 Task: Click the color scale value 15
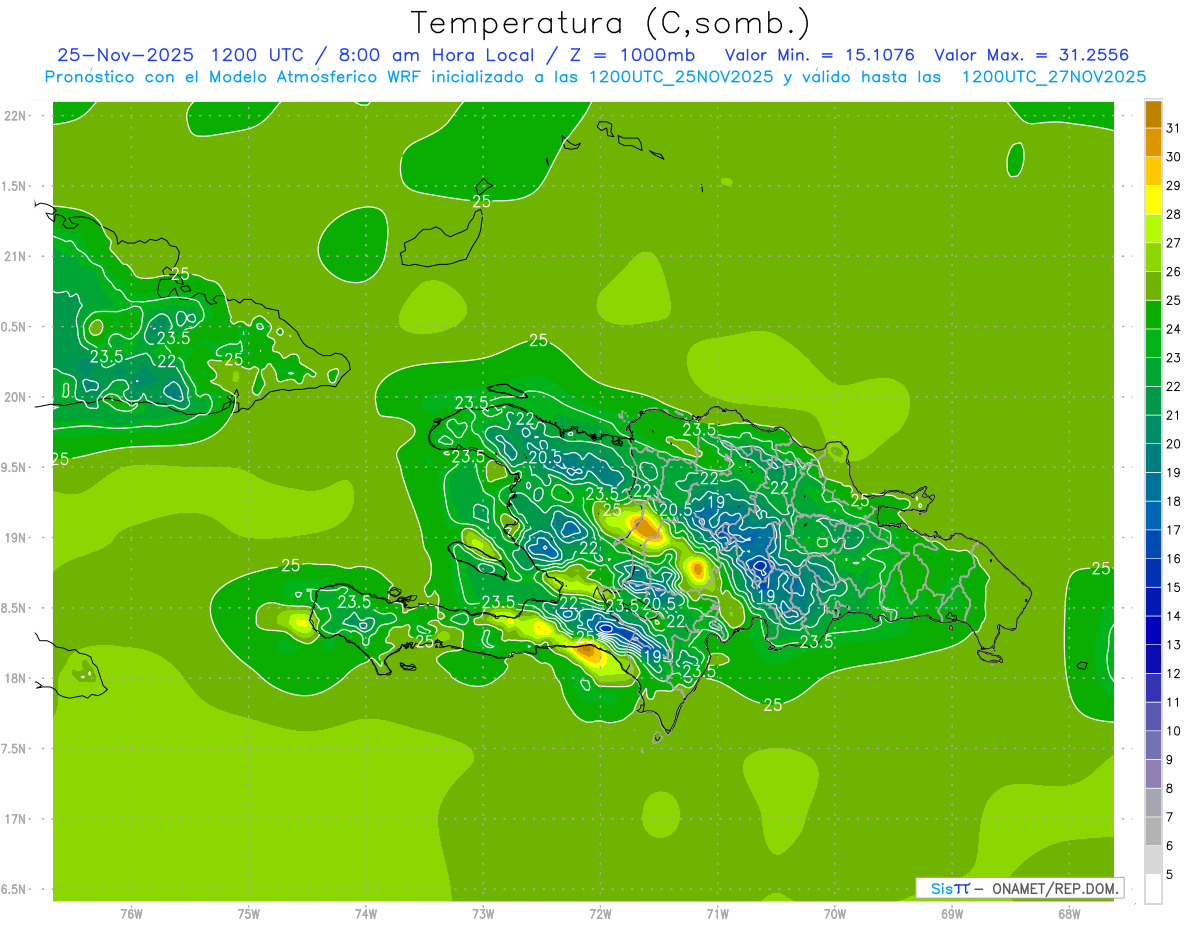[1174, 587]
